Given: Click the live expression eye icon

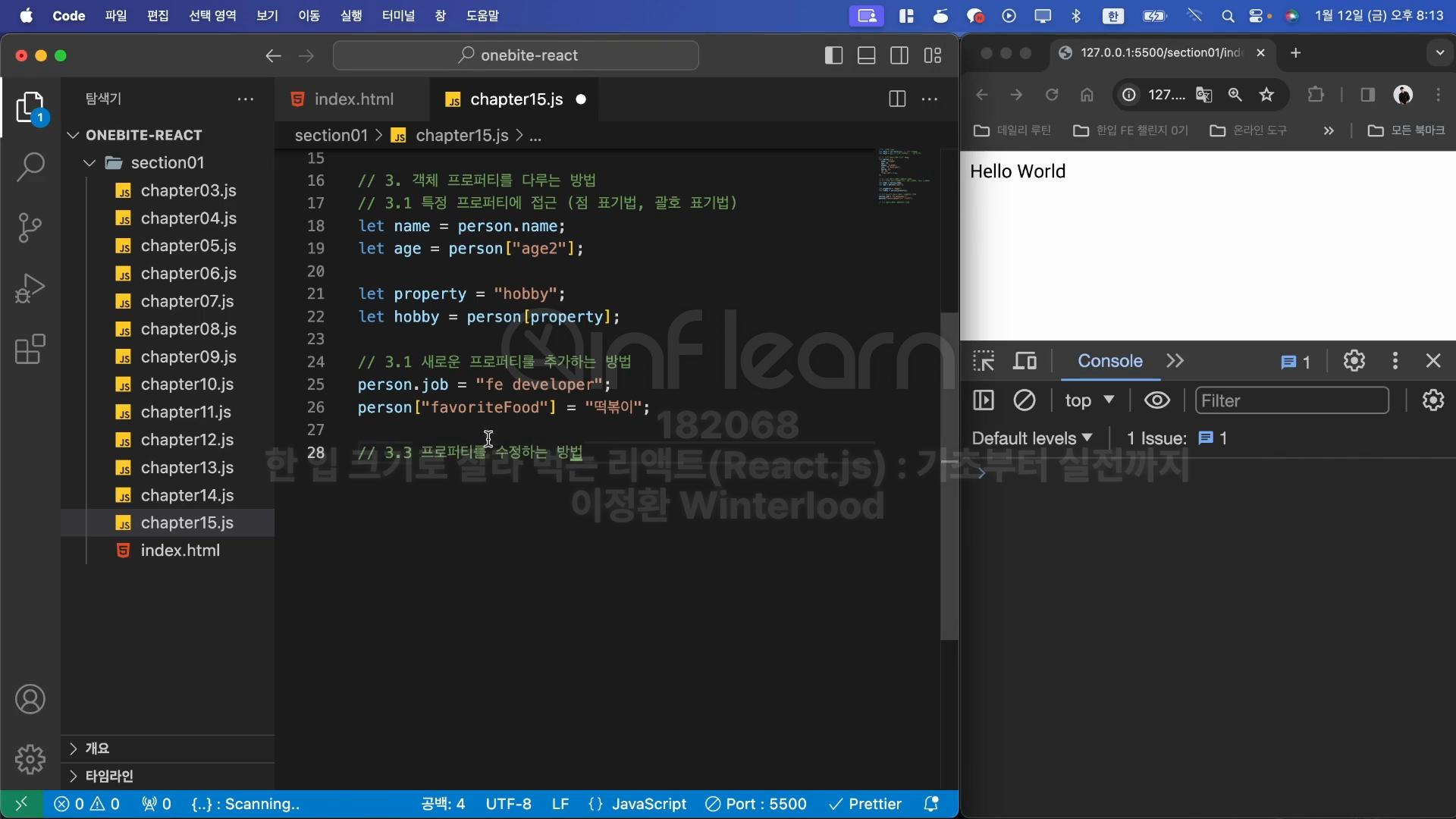Looking at the screenshot, I should (x=1156, y=400).
